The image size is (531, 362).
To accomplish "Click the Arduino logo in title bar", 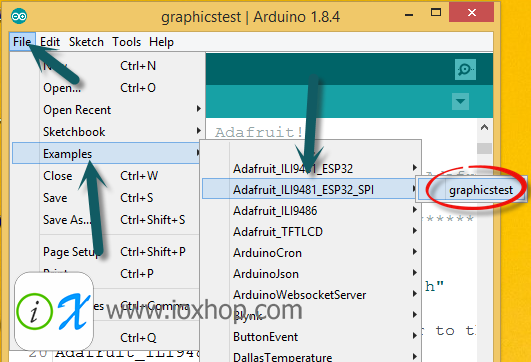I will (x=19, y=16).
